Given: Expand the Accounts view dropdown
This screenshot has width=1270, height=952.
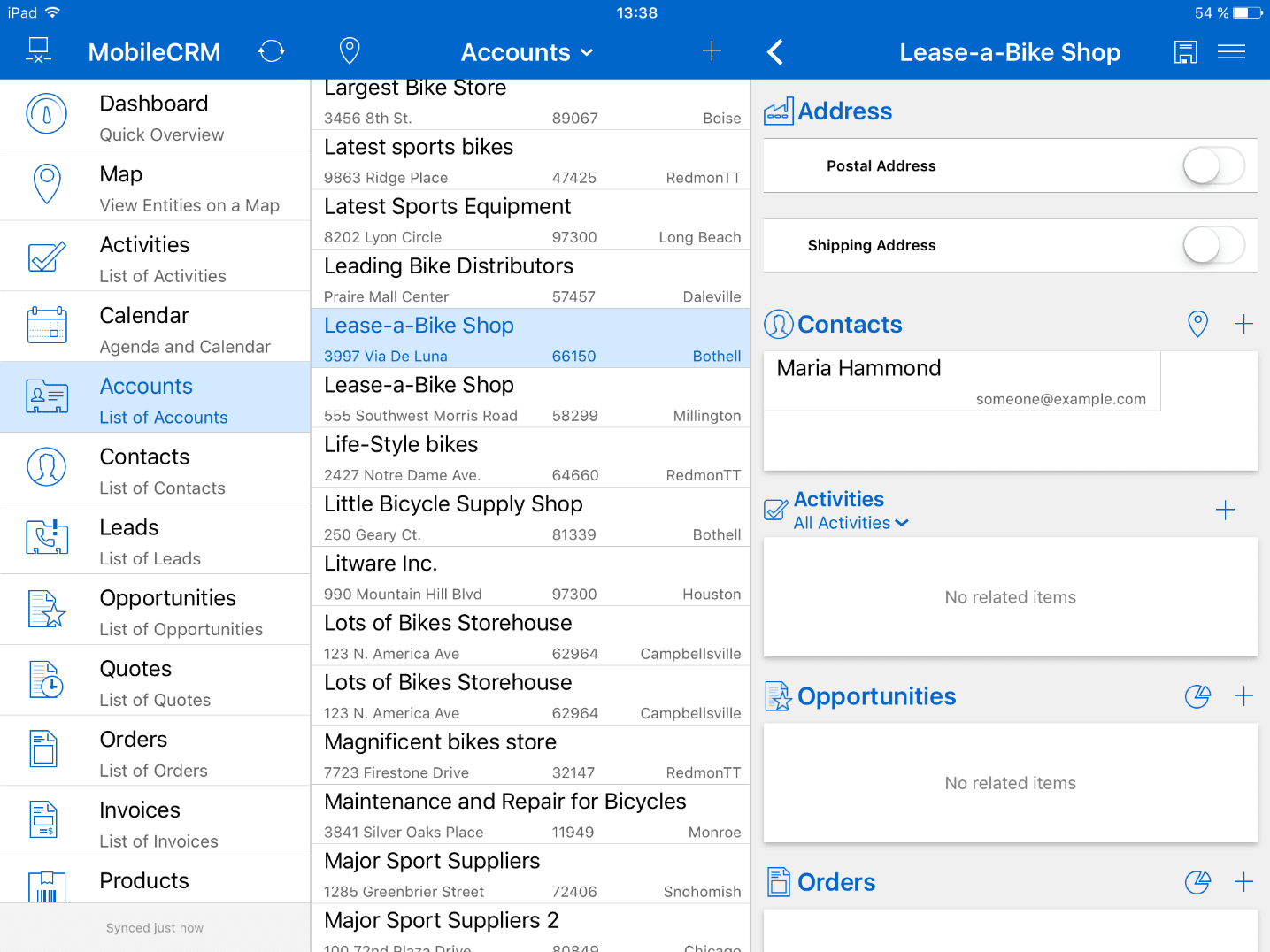Looking at the screenshot, I should (x=527, y=52).
